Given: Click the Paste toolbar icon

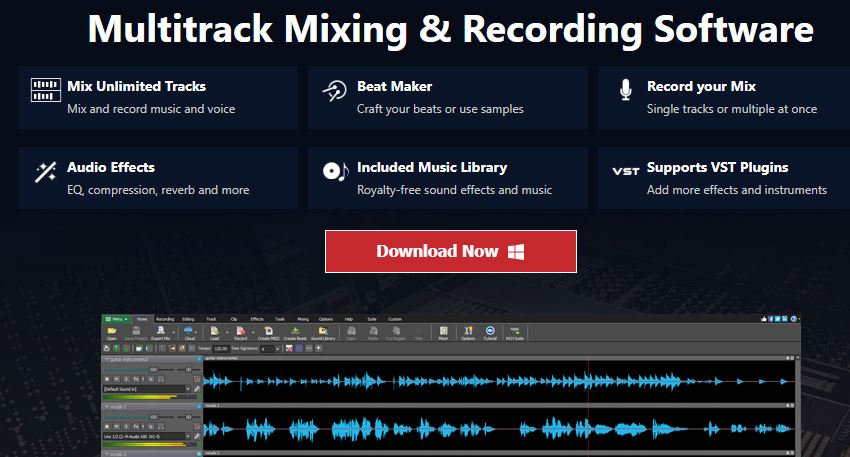Looking at the screenshot, I should 373,333.
